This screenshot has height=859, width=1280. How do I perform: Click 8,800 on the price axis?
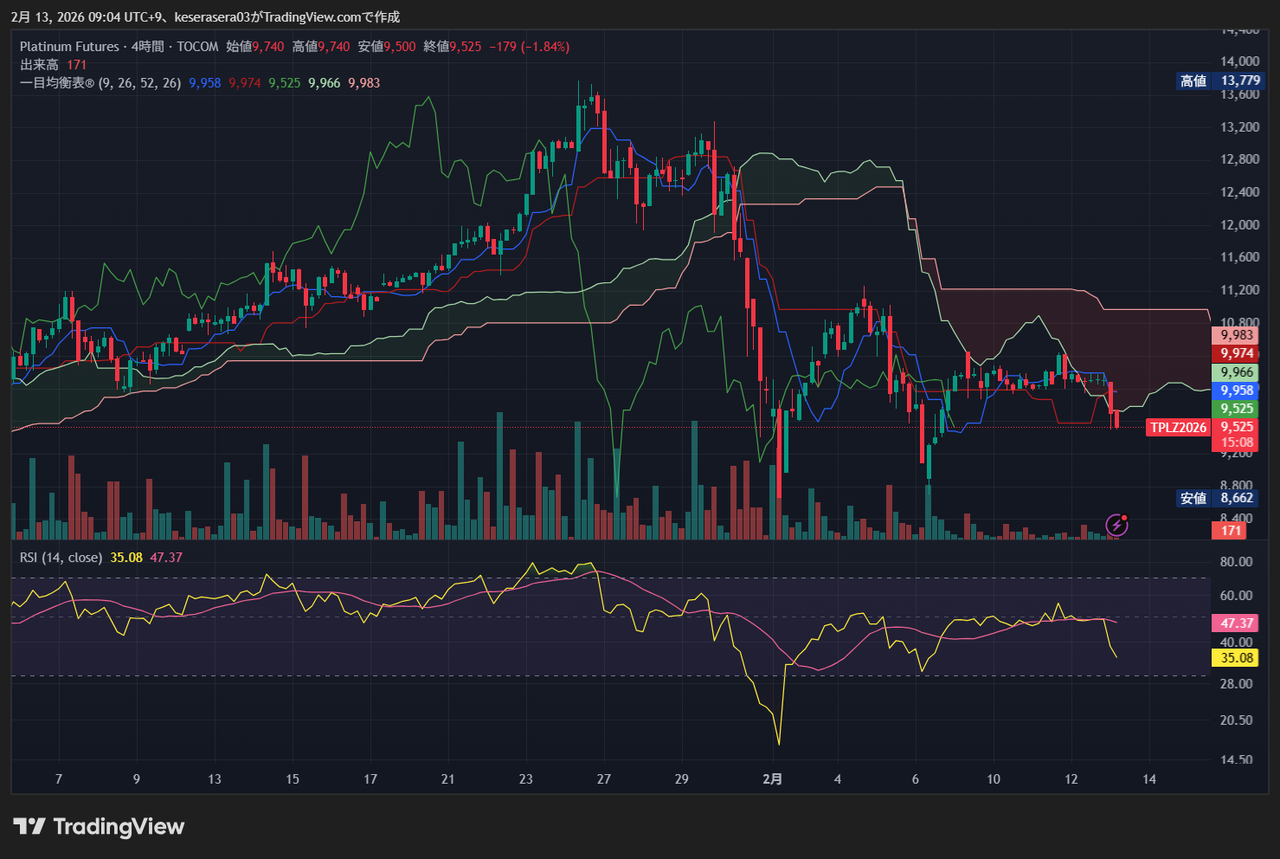coord(1237,486)
